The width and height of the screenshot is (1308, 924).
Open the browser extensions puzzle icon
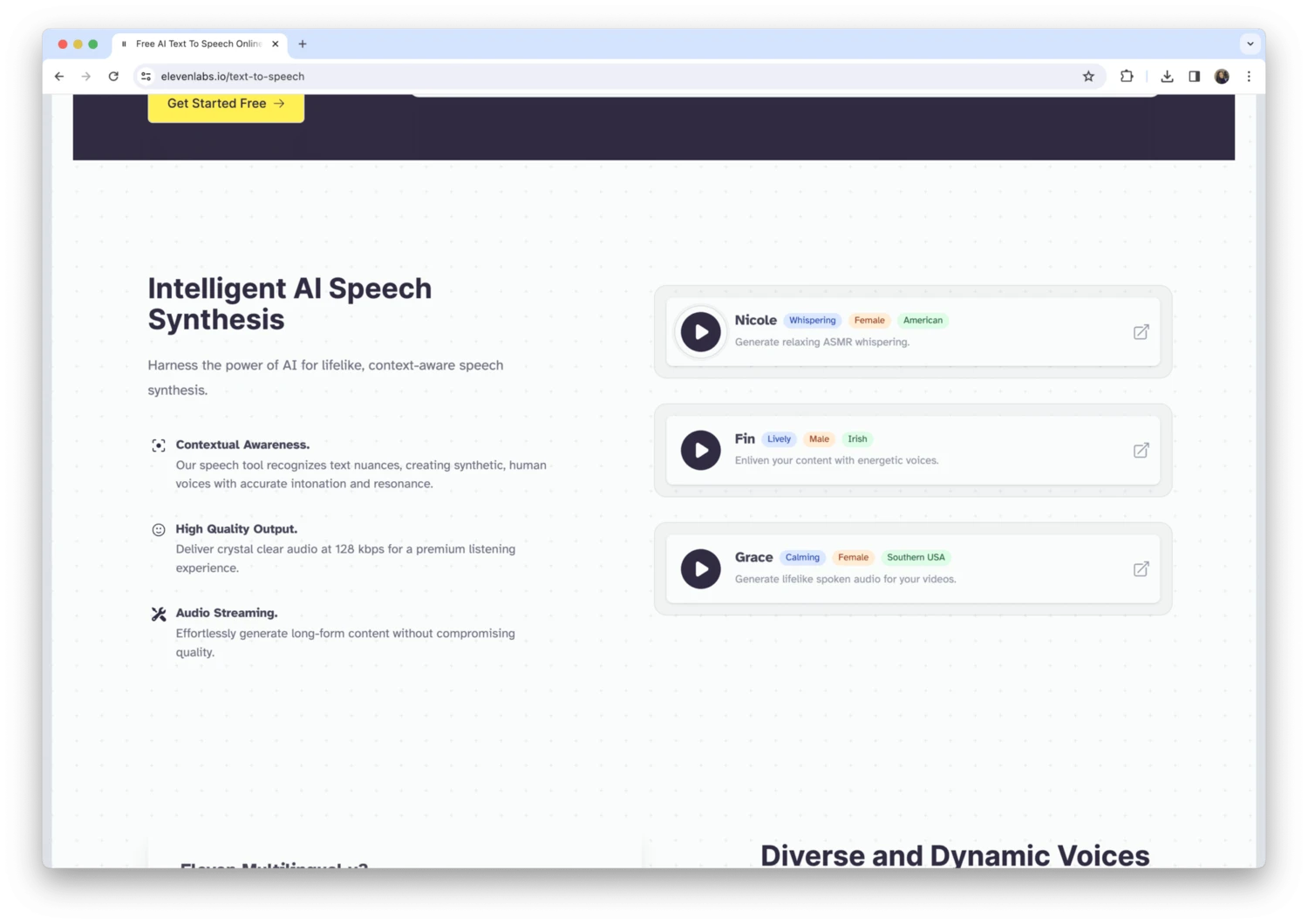[1127, 77]
